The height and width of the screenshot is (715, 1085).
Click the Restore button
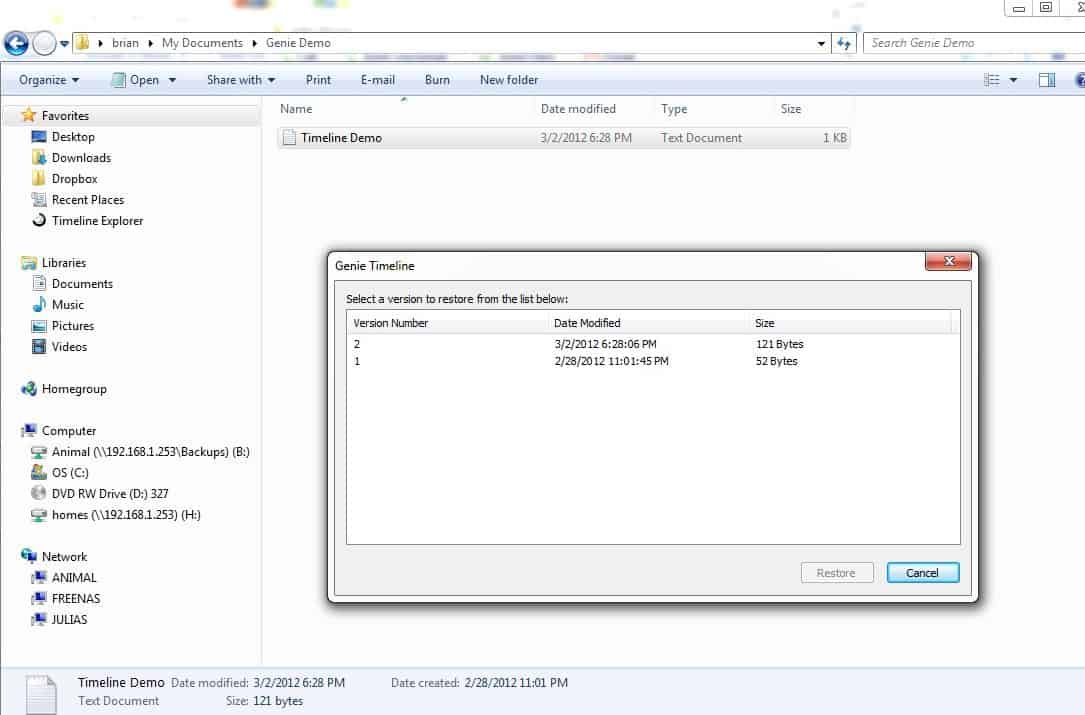[x=837, y=573]
